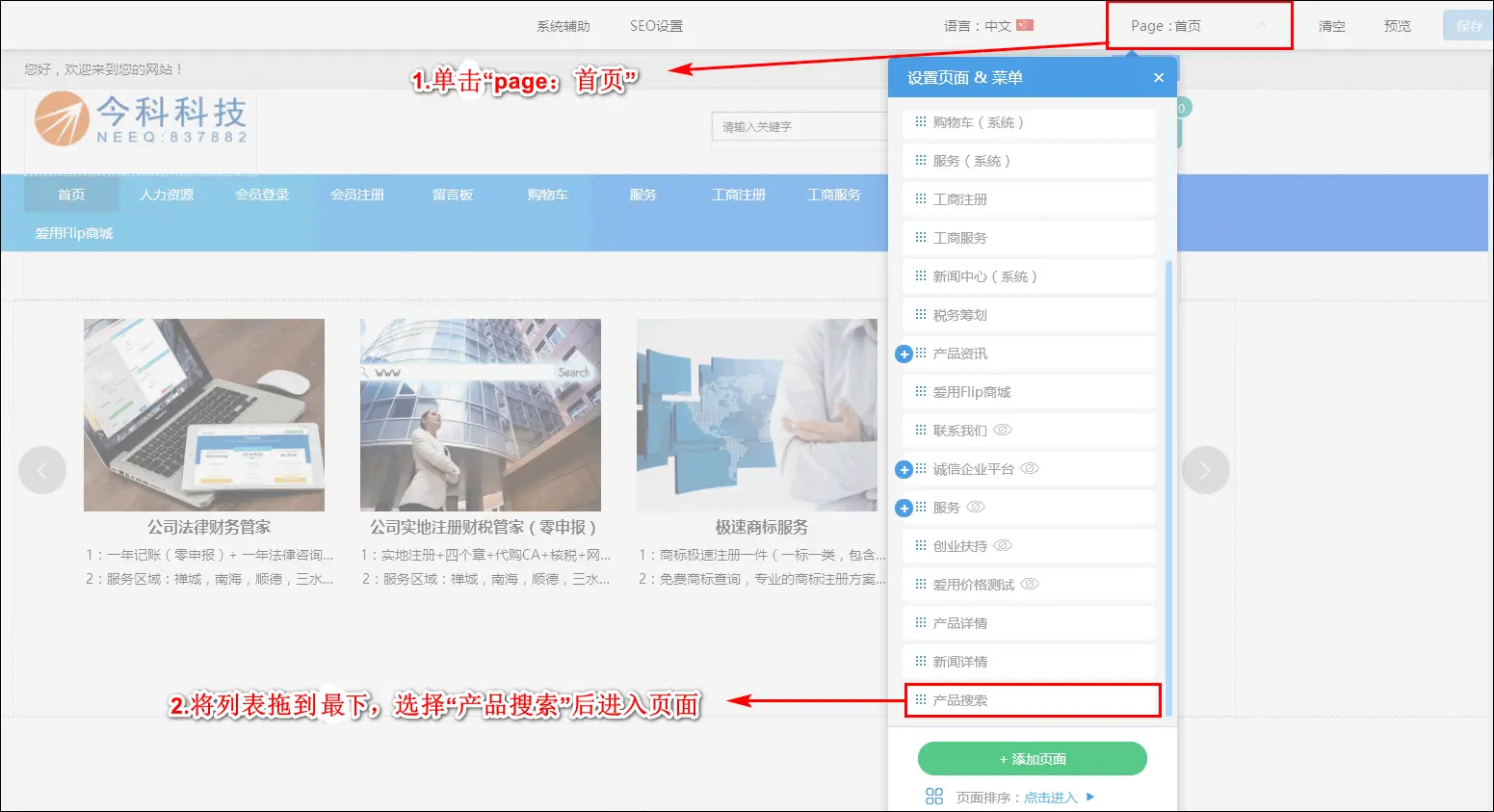Toggle visibility eye for 联系我们
The image size is (1494, 812).
(1003, 430)
